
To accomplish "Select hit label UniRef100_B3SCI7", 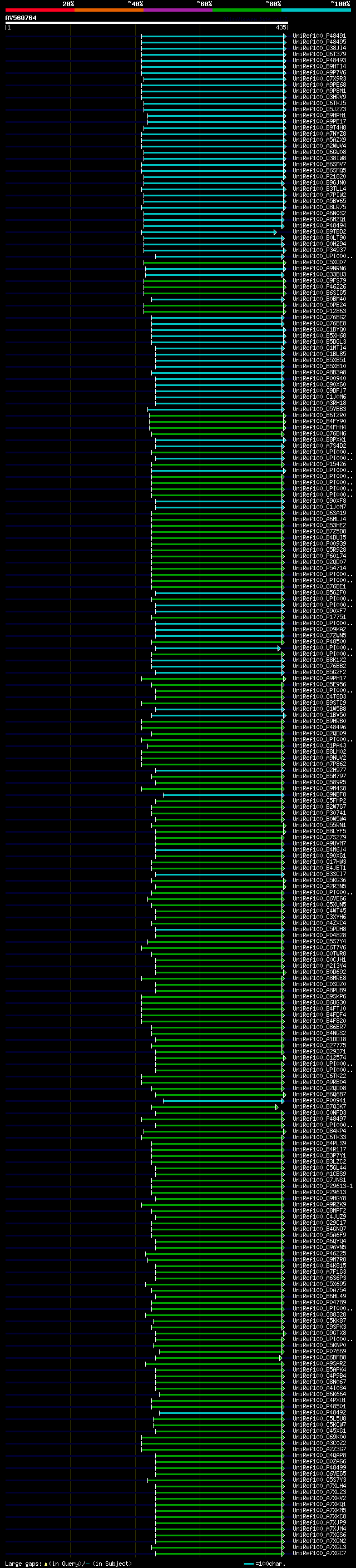I will tap(319, 874).
